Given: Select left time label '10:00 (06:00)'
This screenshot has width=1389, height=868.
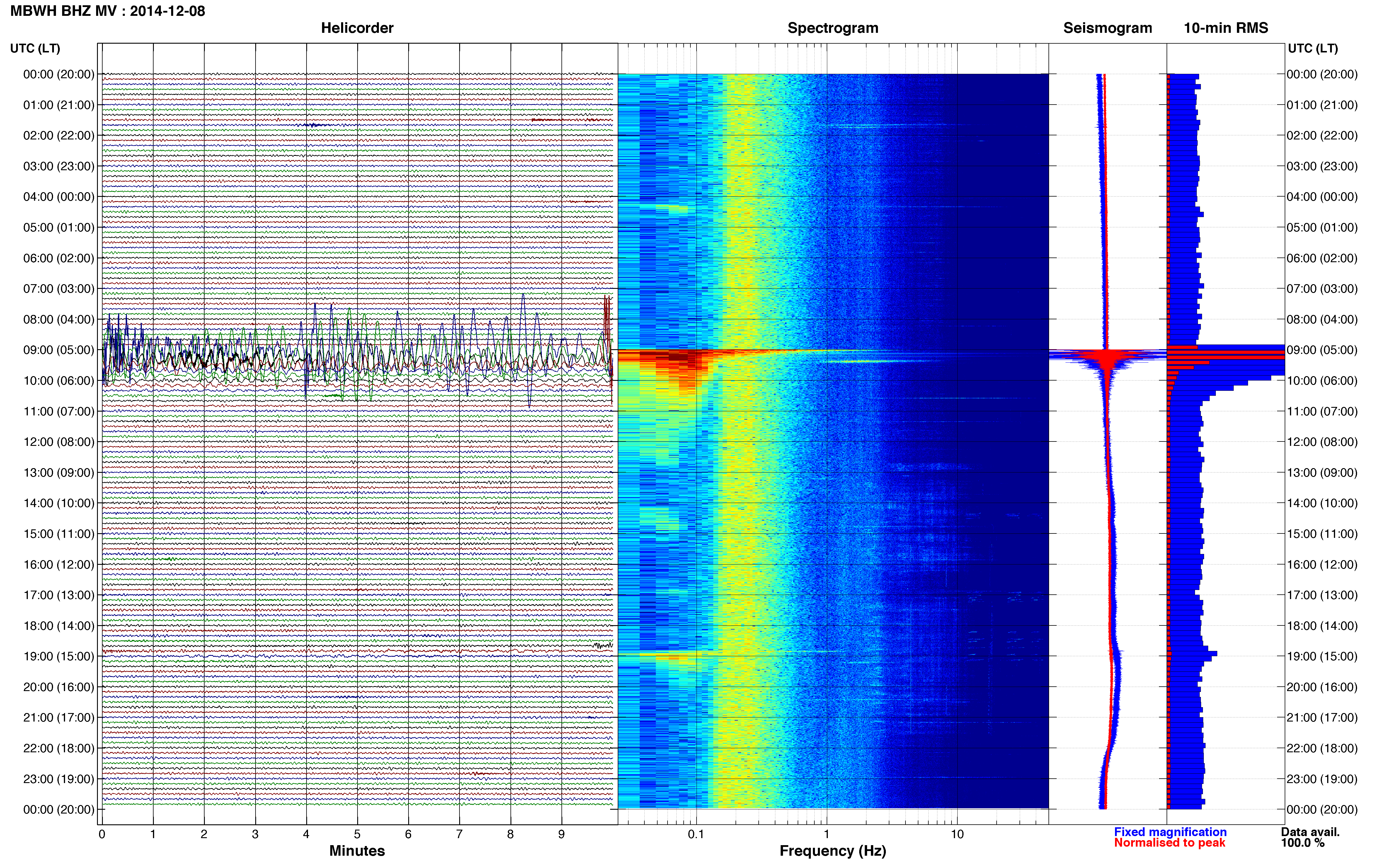Looking at the screenshot, I should [x=59, y=381].
